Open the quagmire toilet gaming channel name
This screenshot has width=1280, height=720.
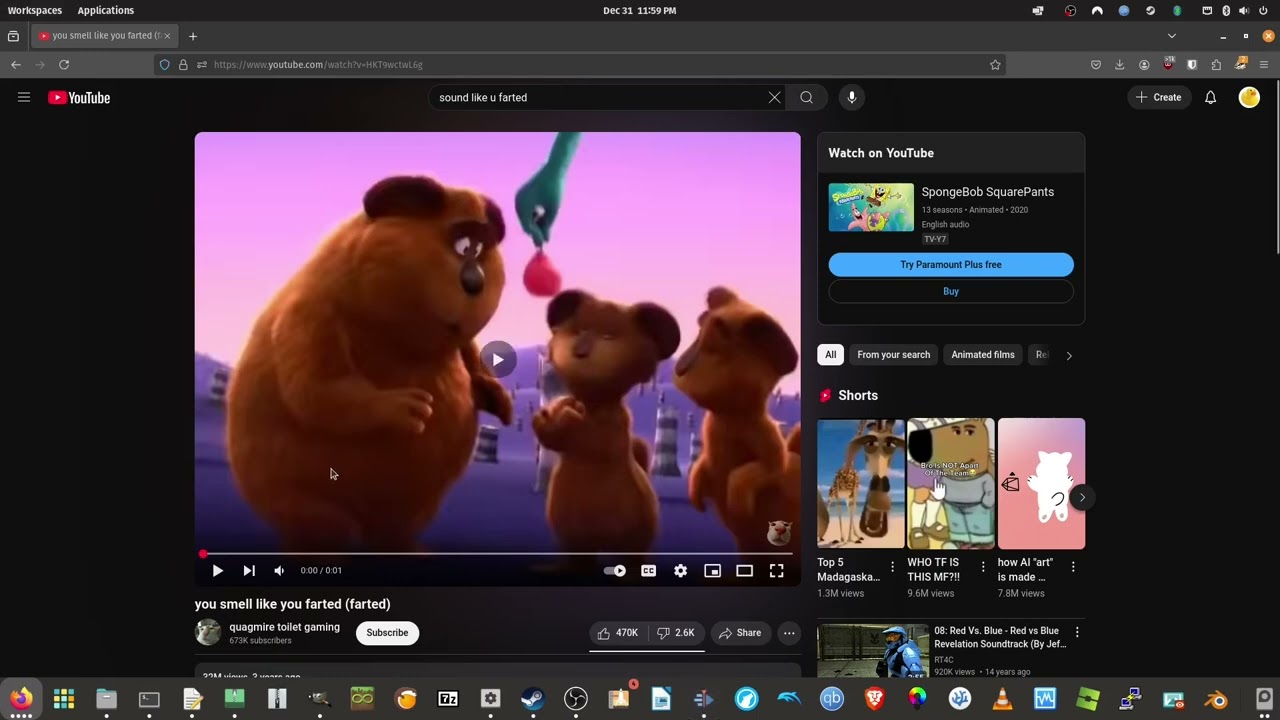285,627
